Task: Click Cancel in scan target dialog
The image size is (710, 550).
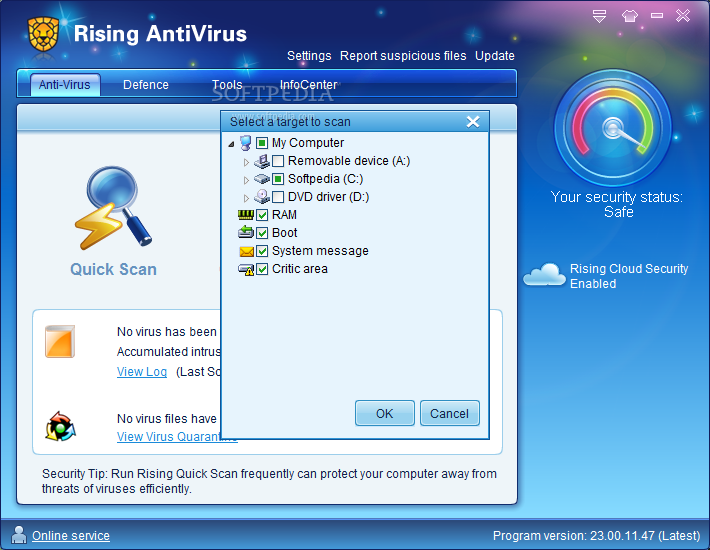Action: (449, 413)
